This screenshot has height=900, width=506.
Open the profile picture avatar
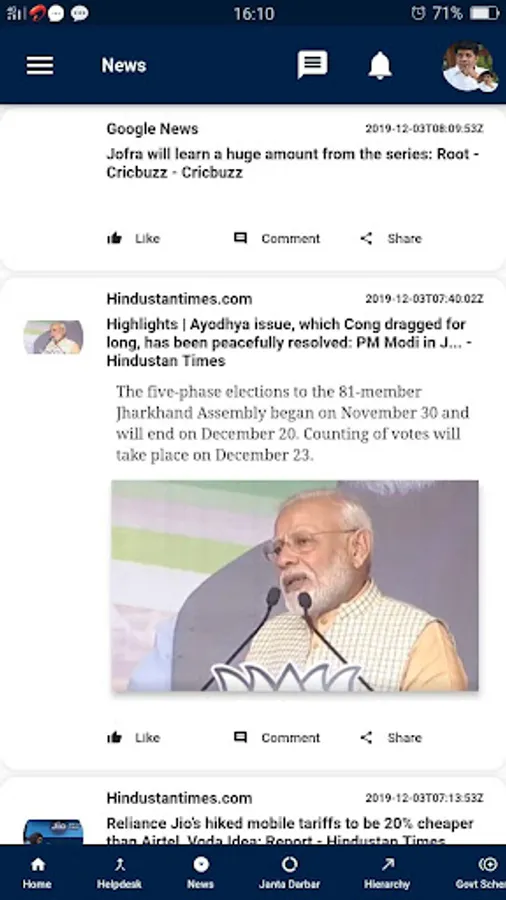coord(470,67)
